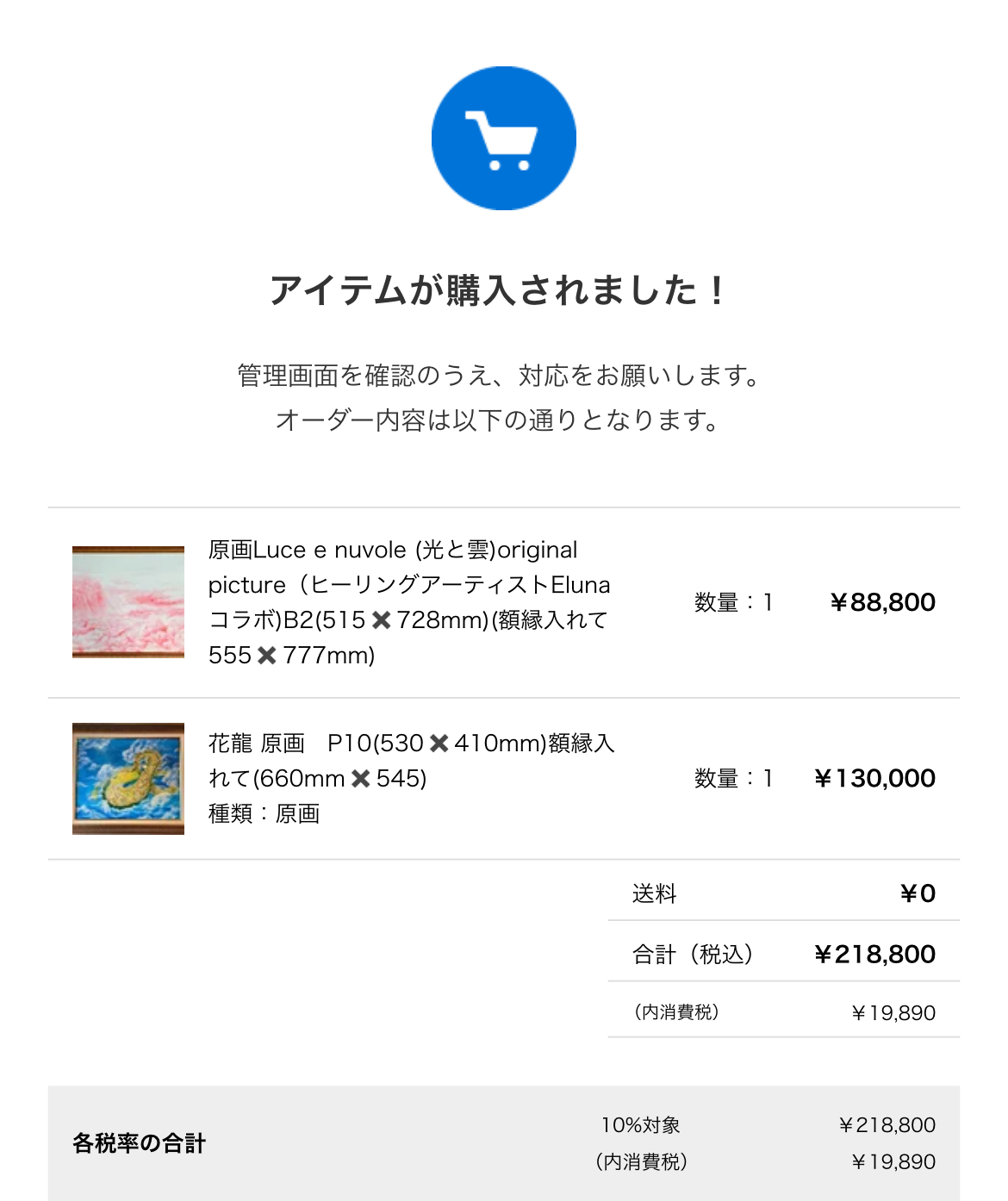Viewport: 1008px width, 1201px height.
Task: Click the 送料 shipping label
Action: pyautogui.click(x=655, y=893)
